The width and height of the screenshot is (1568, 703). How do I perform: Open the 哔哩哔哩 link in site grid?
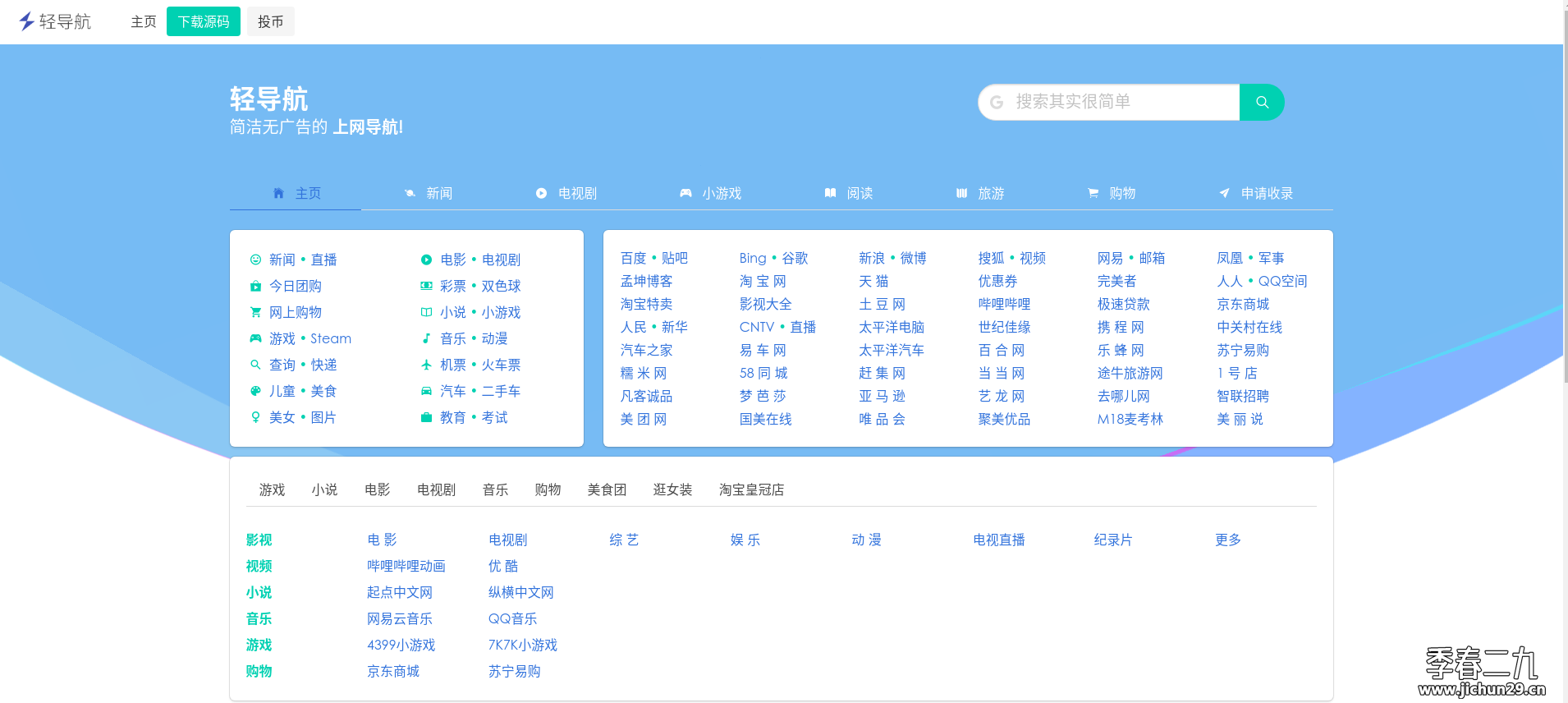tap(1005, 304)
